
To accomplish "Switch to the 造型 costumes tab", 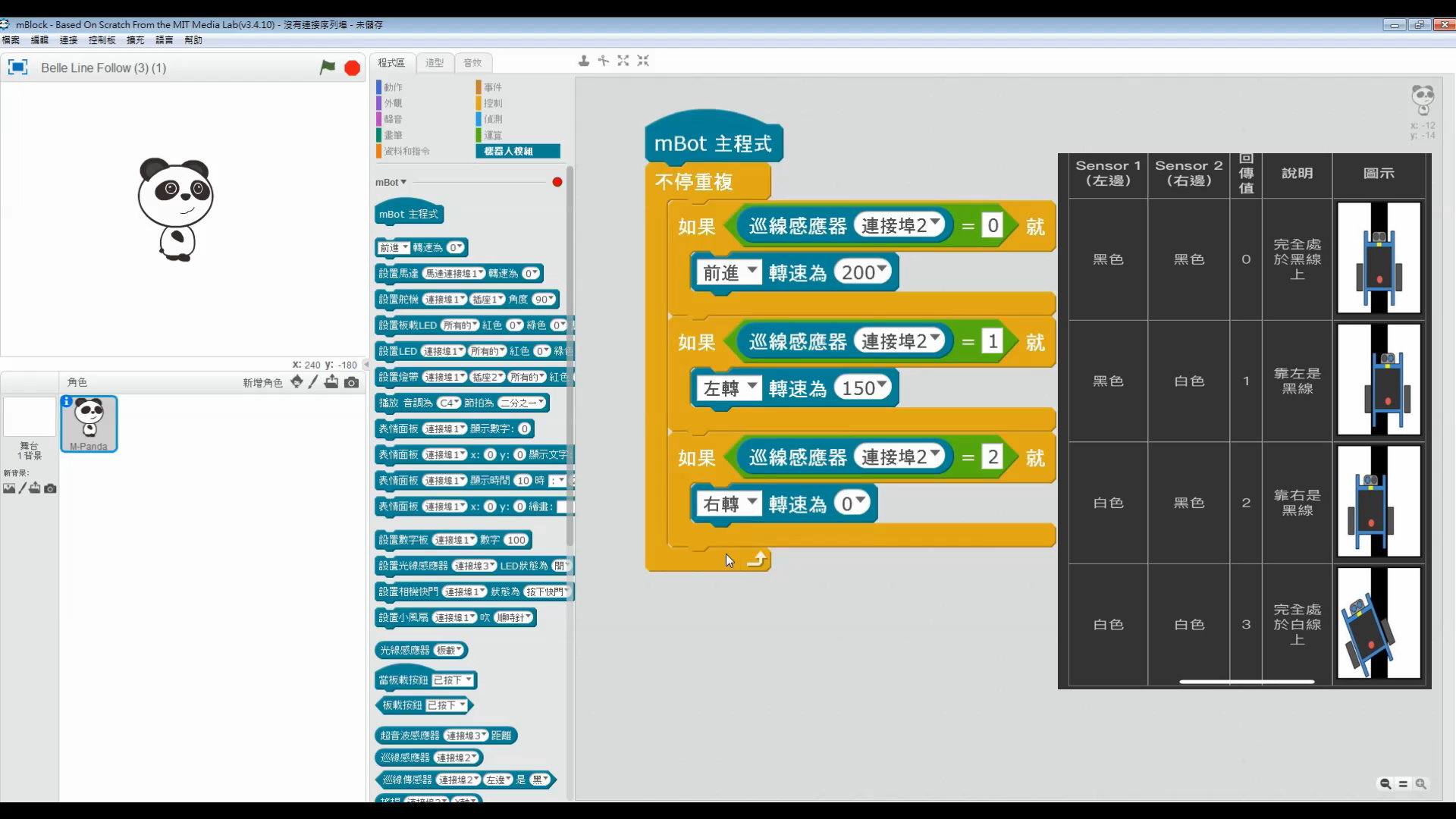I will pyautogui.click(x=435, y=62).
